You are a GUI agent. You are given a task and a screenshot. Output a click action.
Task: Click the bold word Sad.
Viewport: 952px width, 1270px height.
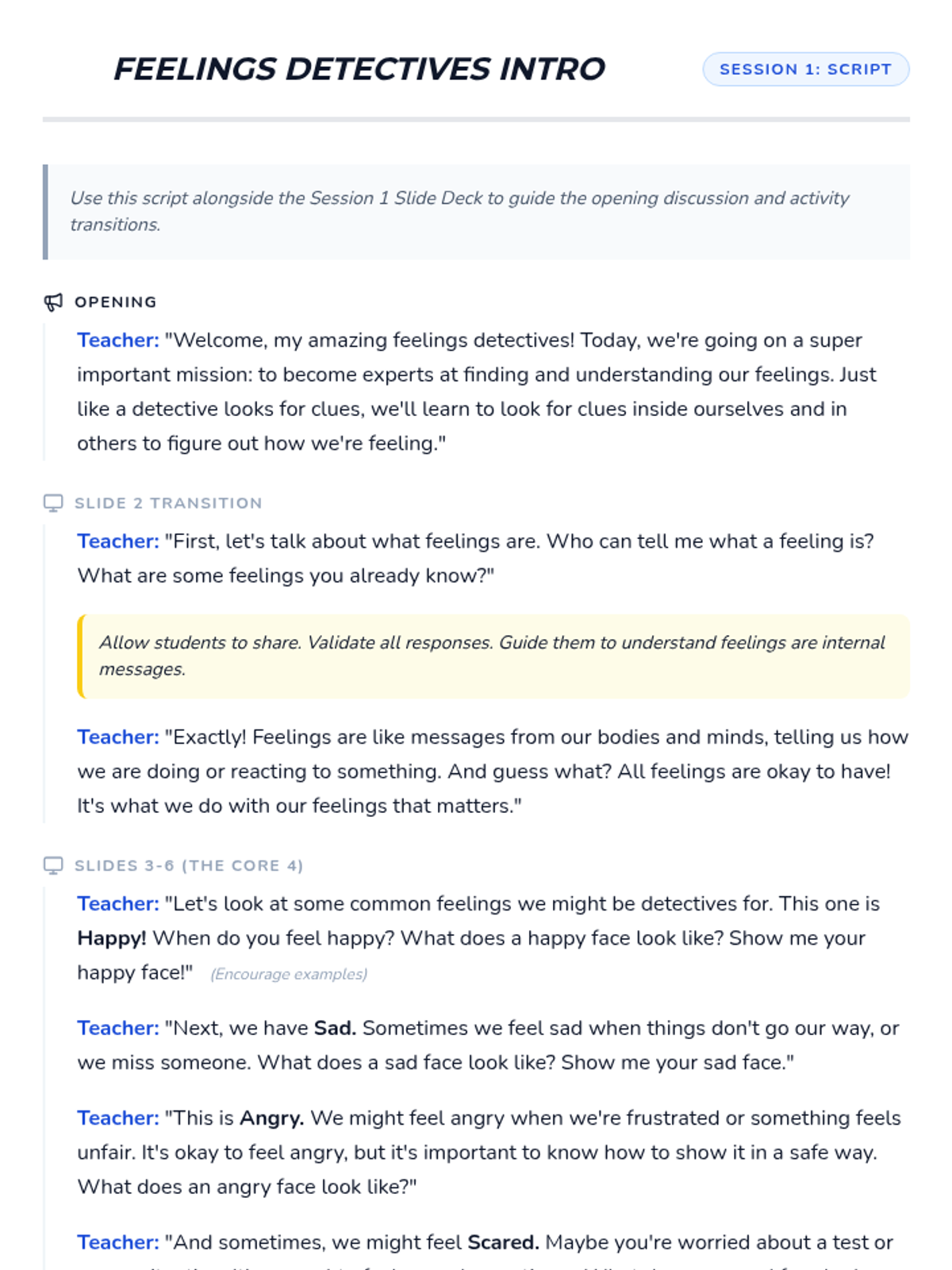335,1028
